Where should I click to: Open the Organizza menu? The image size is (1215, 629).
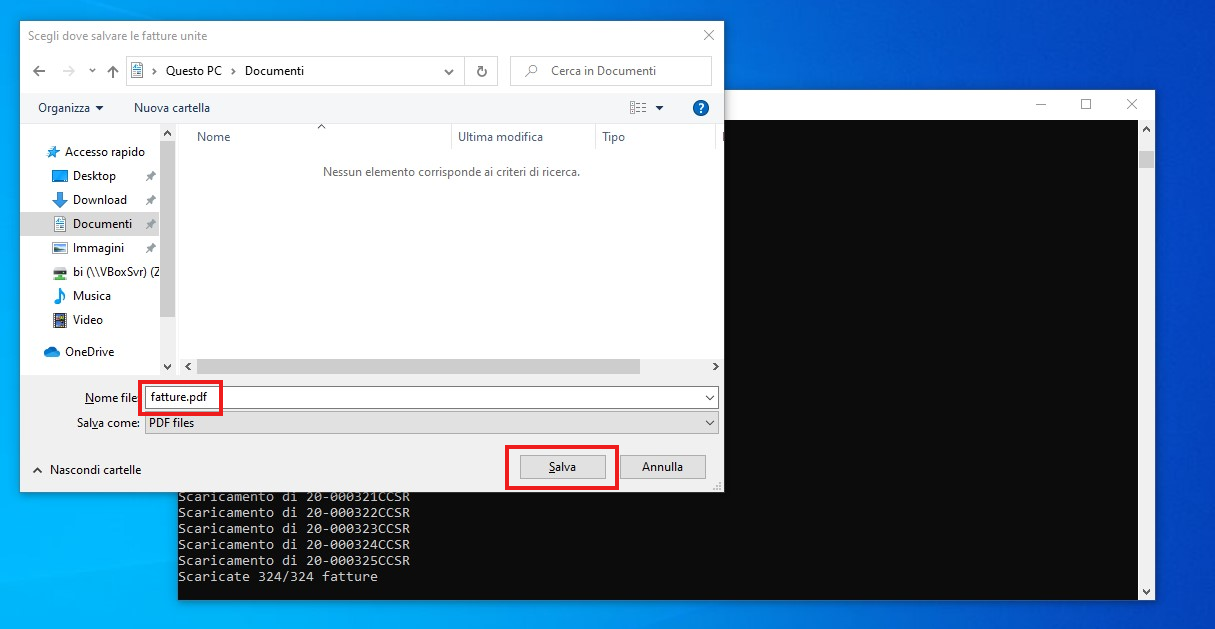click(70, 108)
